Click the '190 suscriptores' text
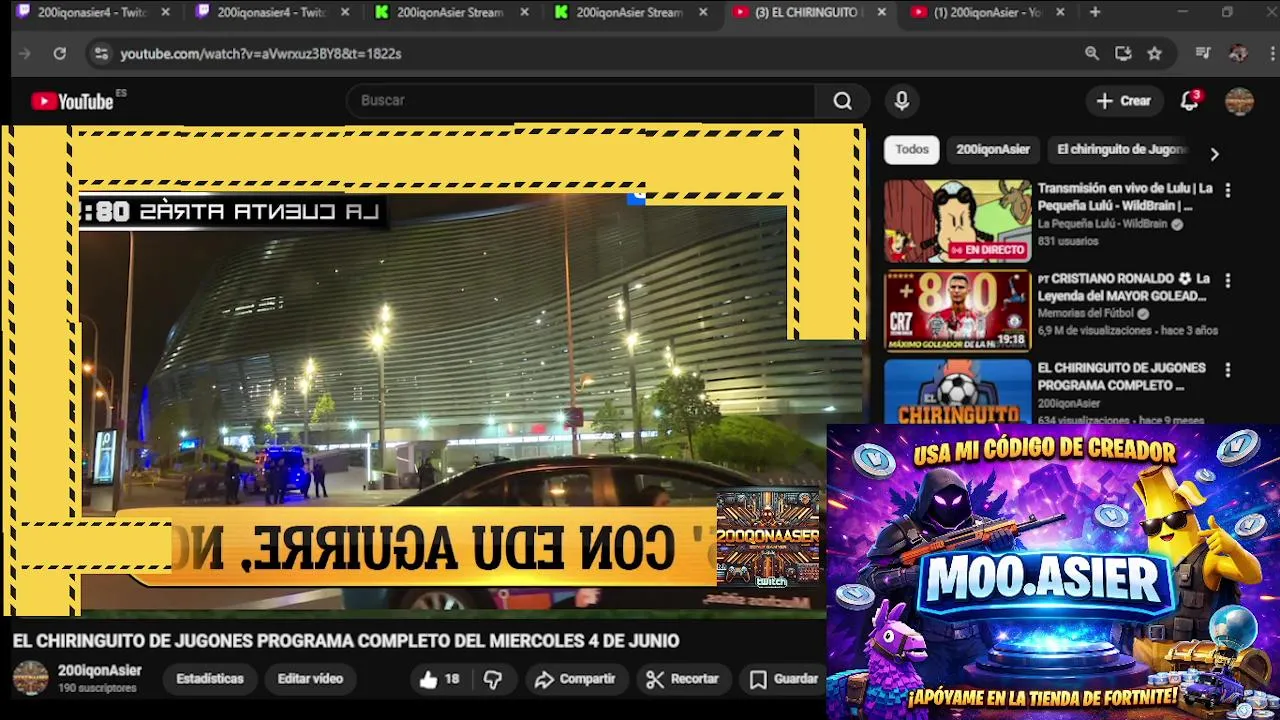1280x720 pixels. [97, 689]
